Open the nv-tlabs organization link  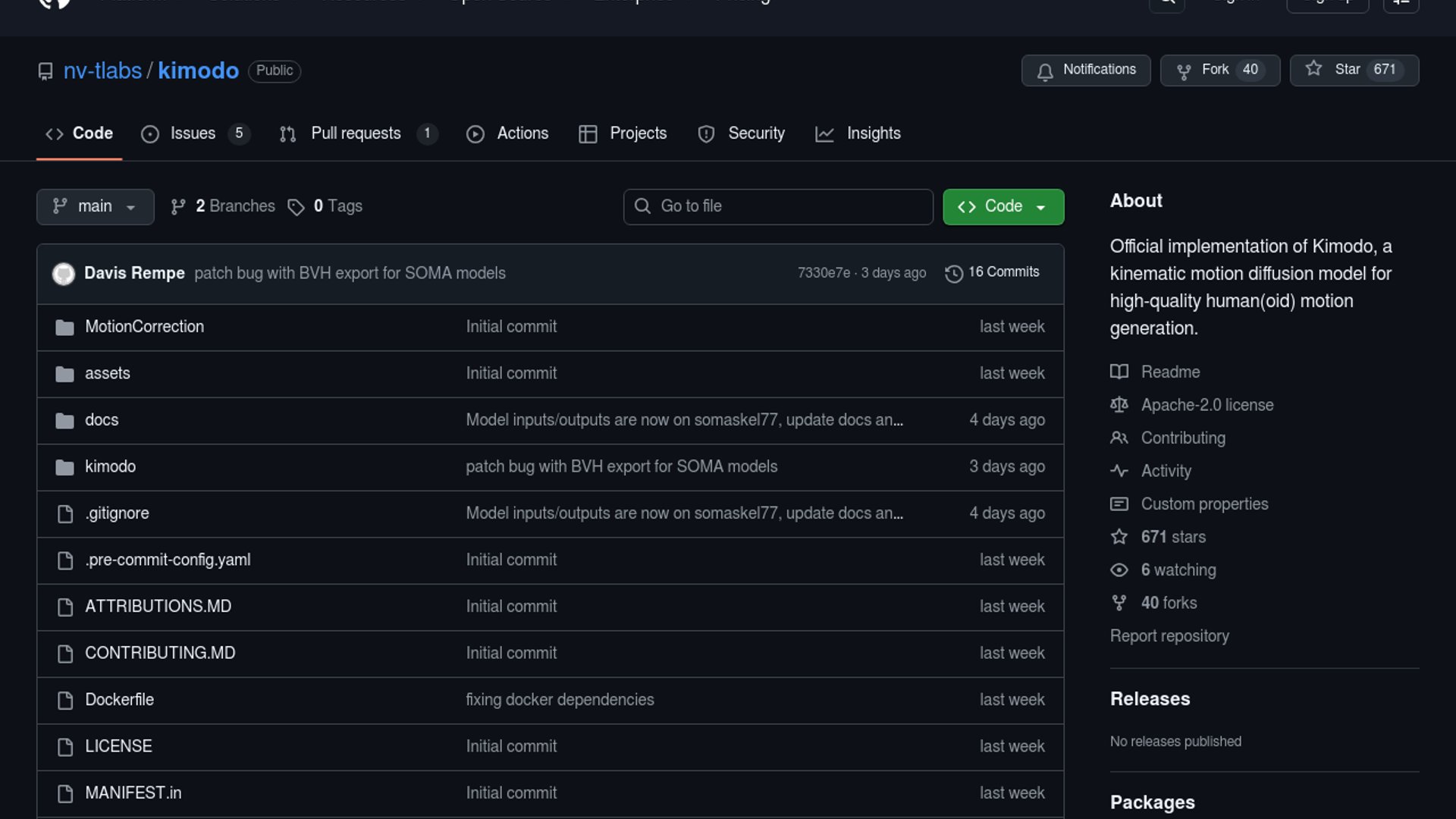102,71
